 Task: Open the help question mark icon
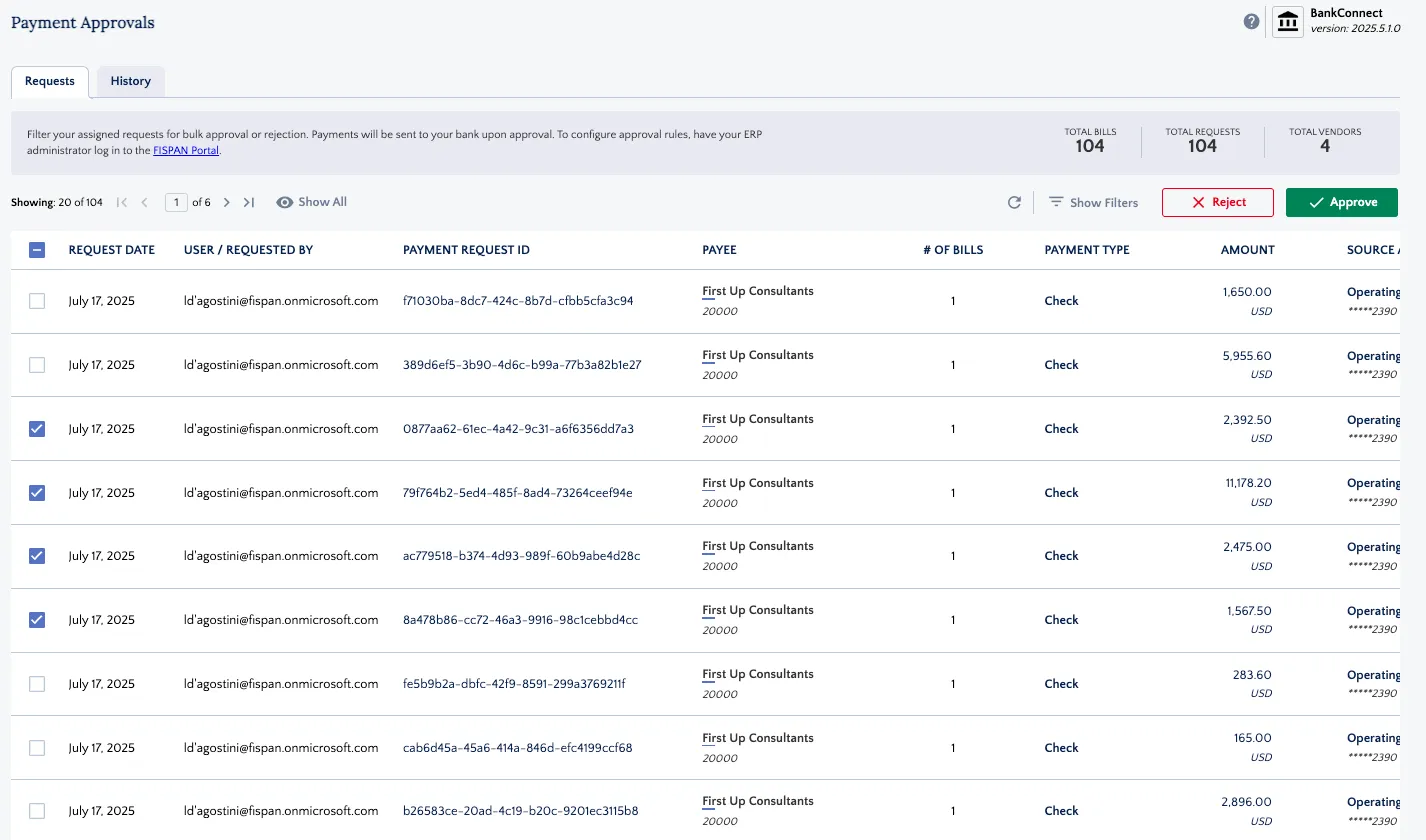tap(1251, 21)
